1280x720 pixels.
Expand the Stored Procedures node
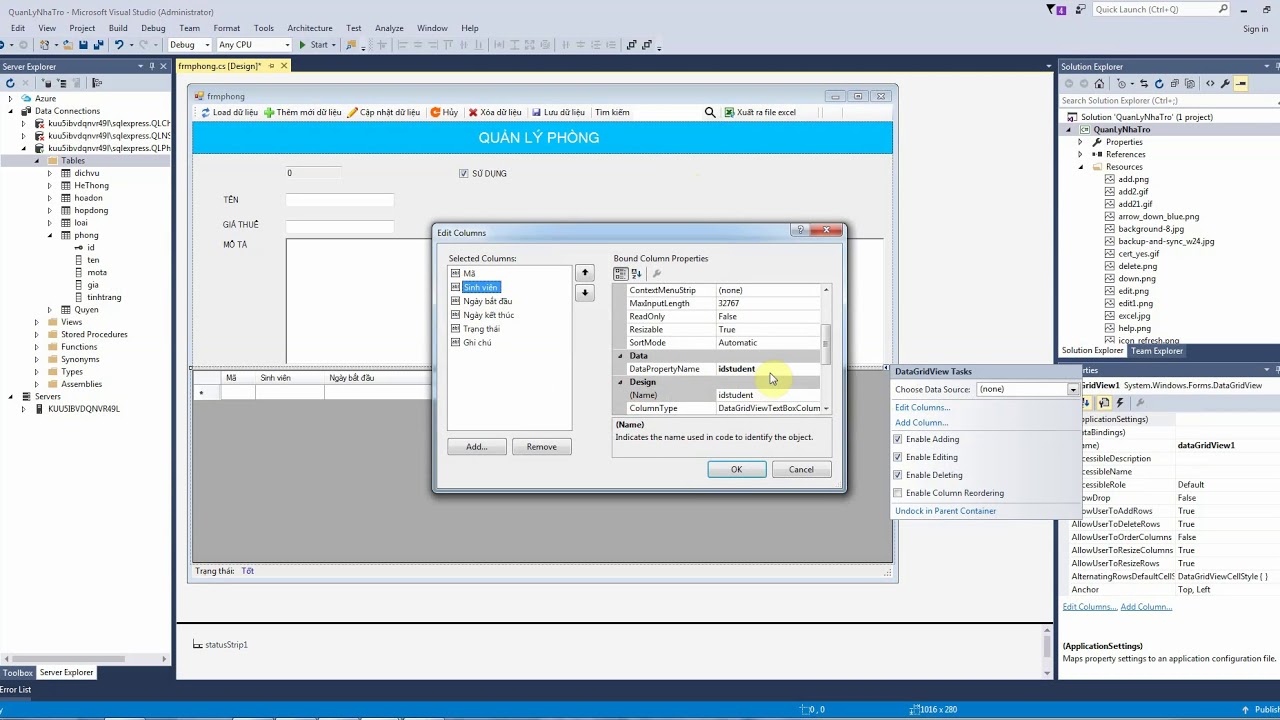click(37, 334)
